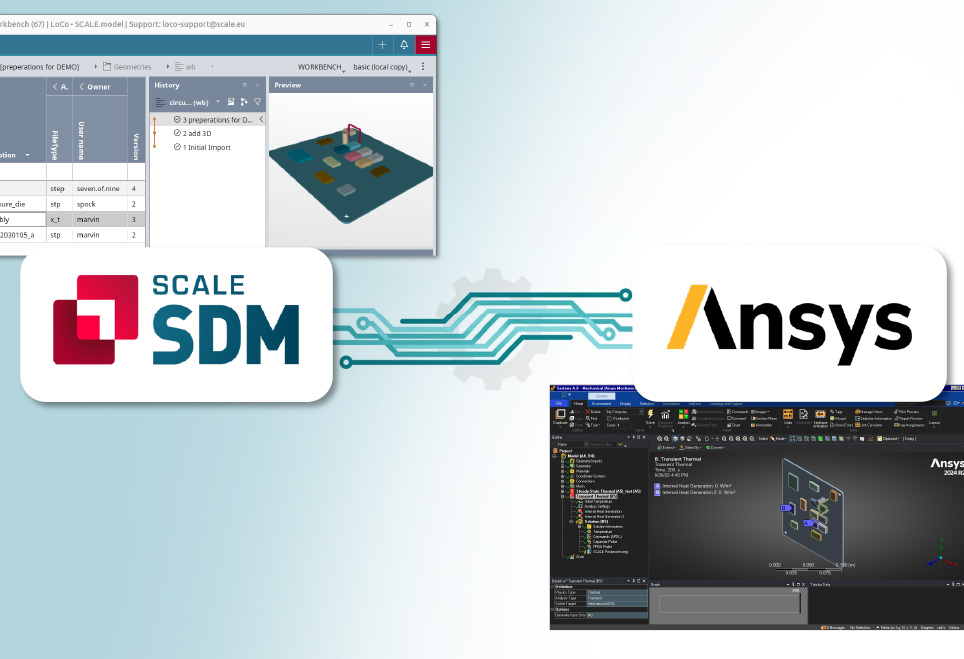Image resolution: width=964 pixels, height=659 pixels.
Task: Toggle check on '2 add 3D' history entry
Action: 177,133
